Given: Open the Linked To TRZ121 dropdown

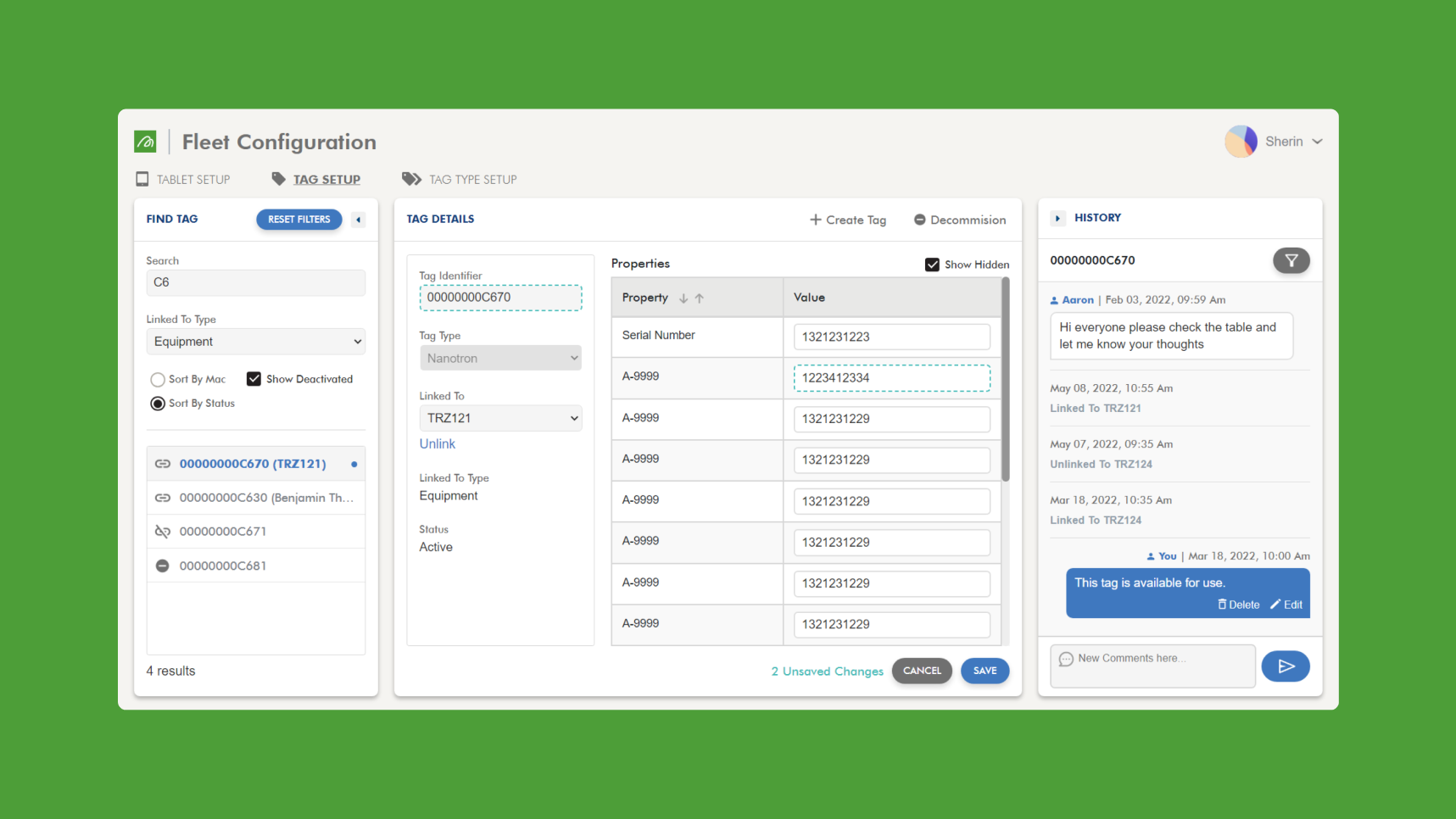Looking at the screenshot, I should point(500,418).
